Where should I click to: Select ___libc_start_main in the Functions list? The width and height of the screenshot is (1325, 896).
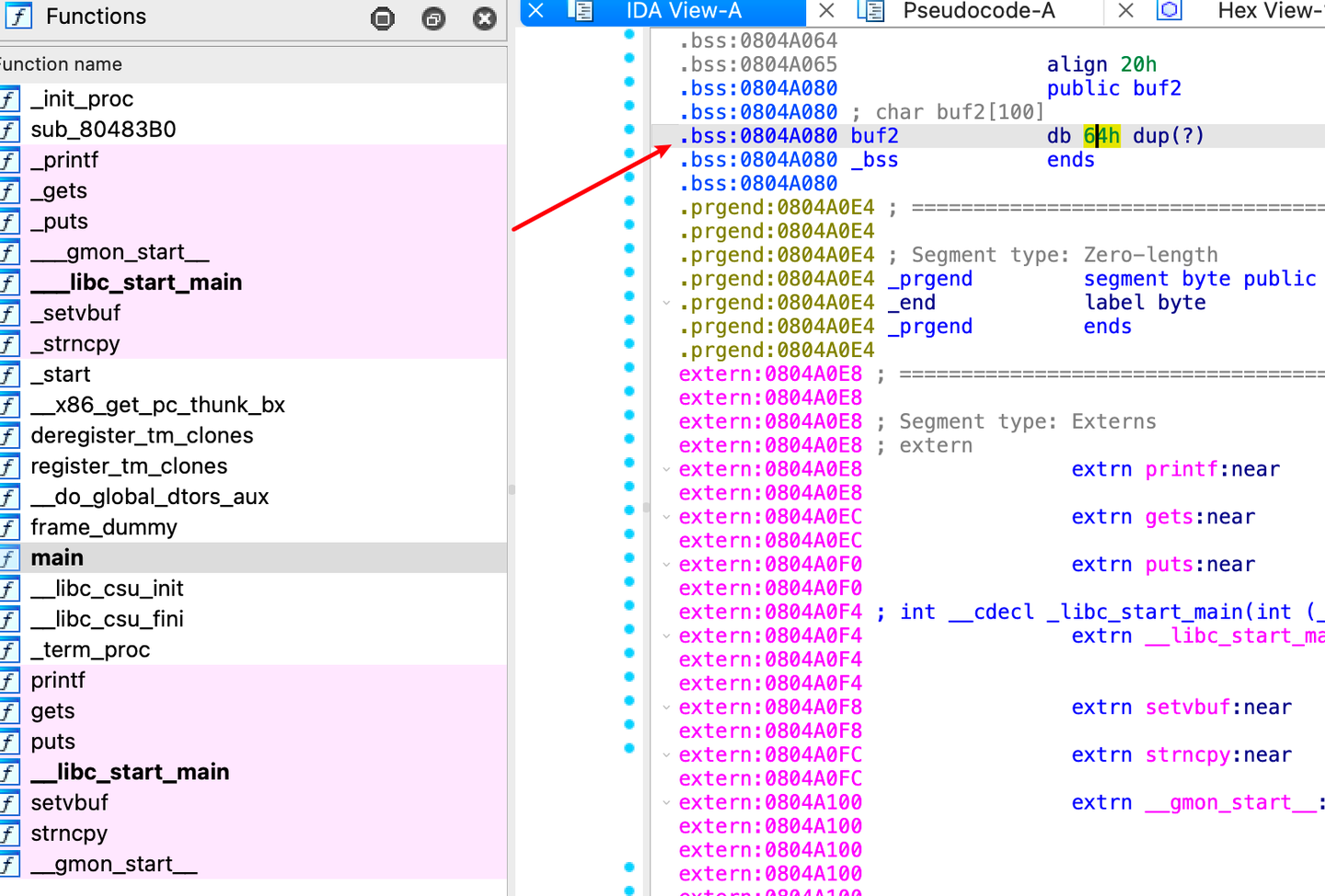point(135,282)
